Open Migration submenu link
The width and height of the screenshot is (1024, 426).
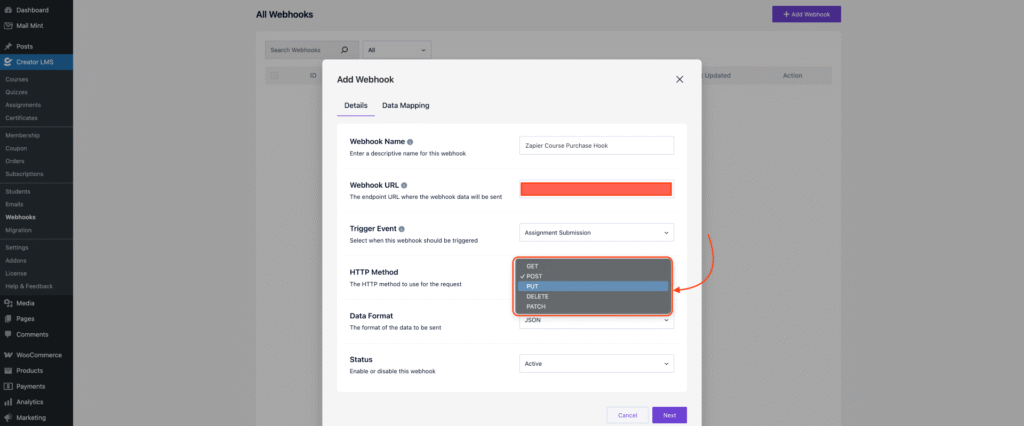click(x=18, y=230)
